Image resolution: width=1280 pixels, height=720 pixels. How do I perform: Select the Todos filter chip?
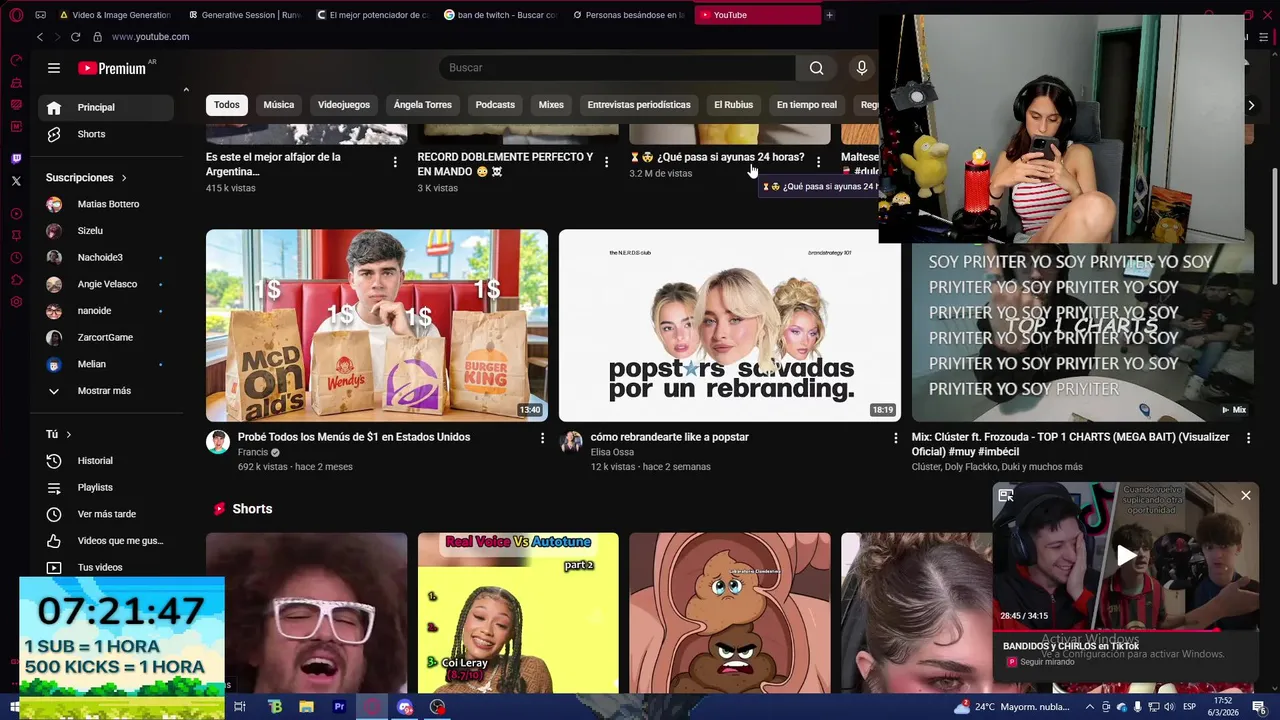click(x=227, y=105)
